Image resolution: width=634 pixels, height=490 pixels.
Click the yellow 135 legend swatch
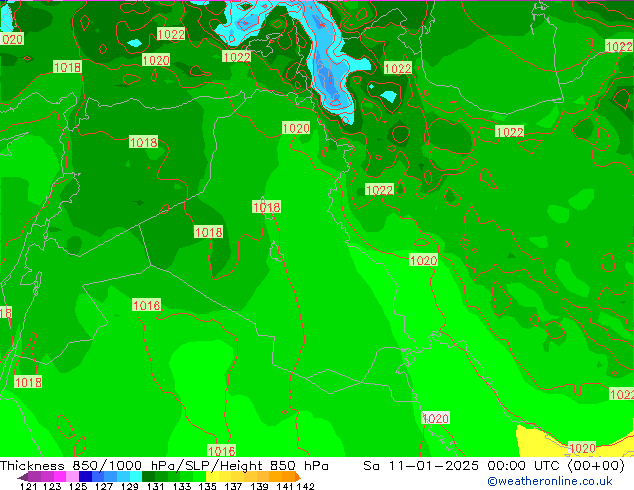point(212,477)
